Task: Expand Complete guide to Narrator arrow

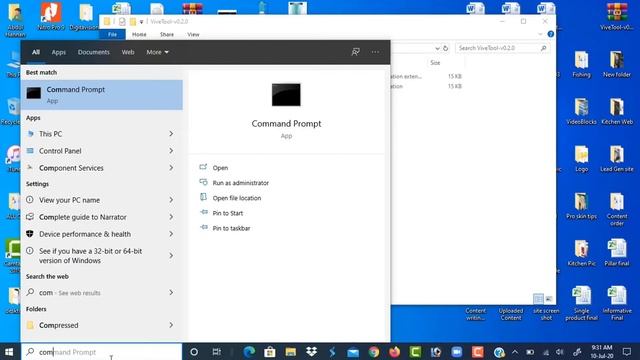Action: 171,217
